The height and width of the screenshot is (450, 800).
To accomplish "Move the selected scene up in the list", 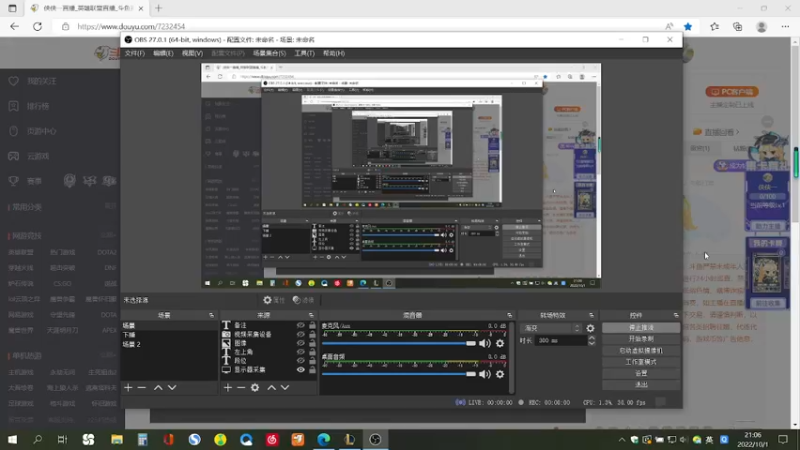I will point(158,388).
